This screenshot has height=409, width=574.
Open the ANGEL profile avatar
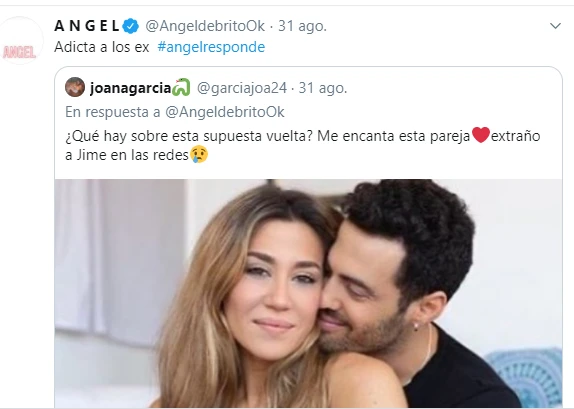click(x=19, y=41)
